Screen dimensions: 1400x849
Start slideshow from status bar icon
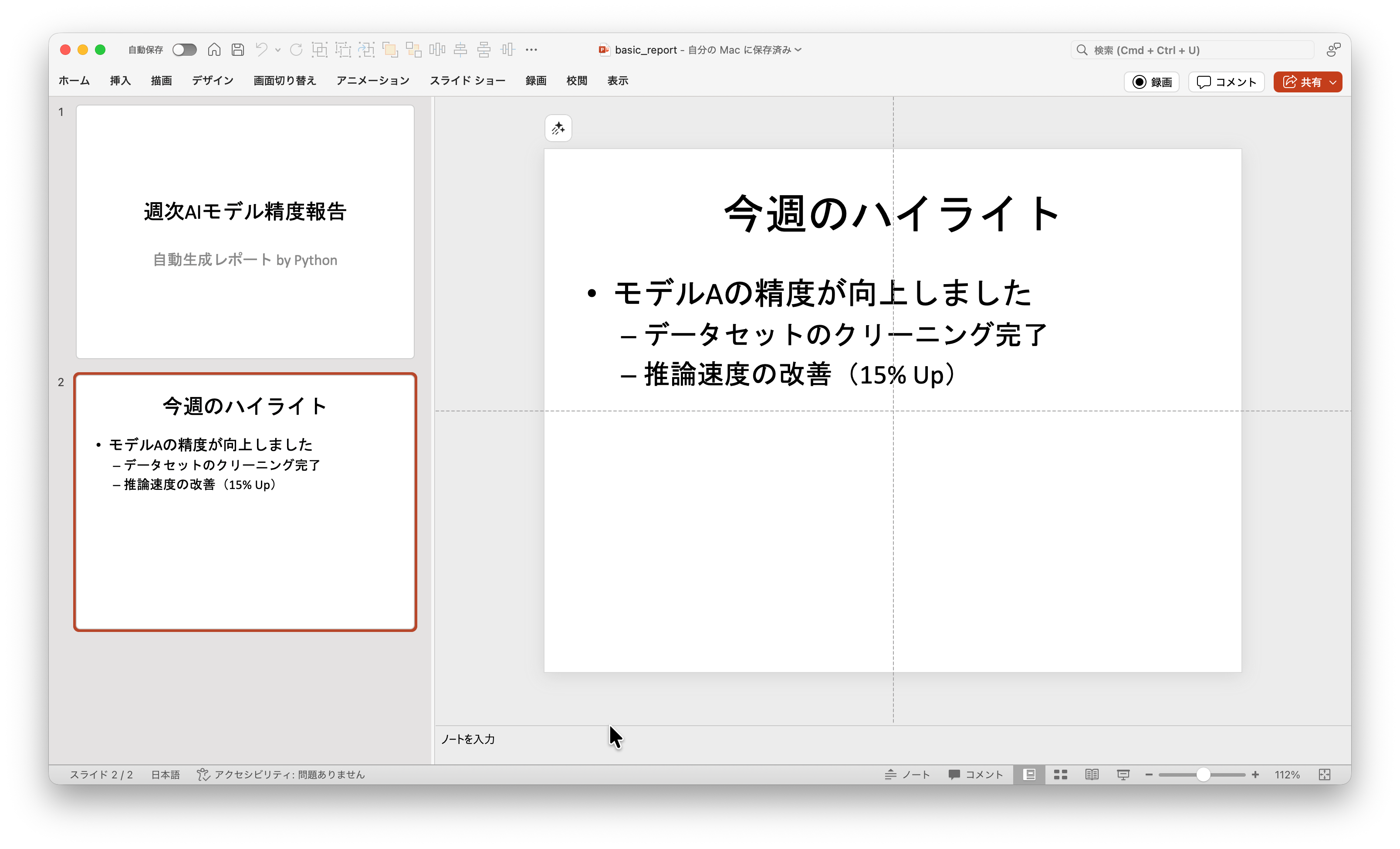[x=1123, y=774]
